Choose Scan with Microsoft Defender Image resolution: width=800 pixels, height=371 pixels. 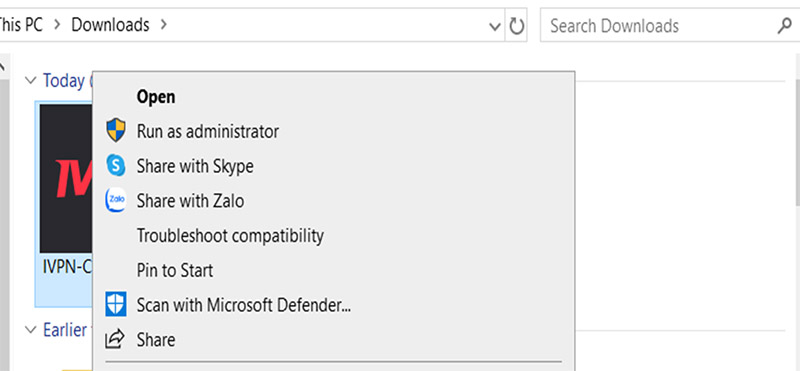click(x=243, y=305)
